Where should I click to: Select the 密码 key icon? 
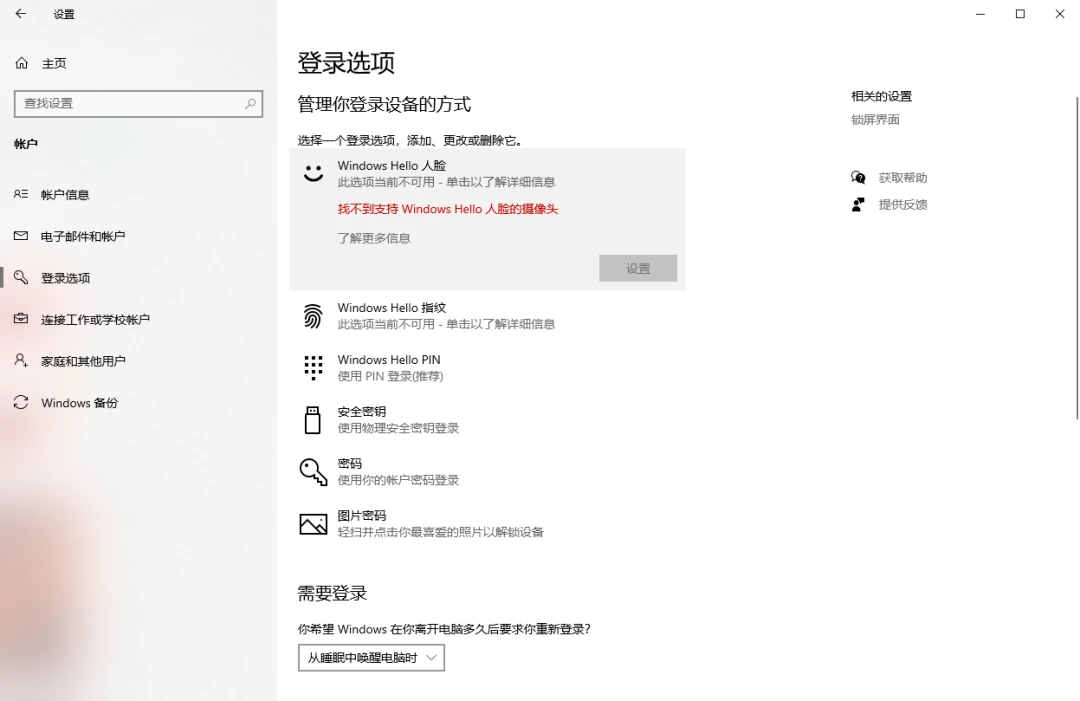[313, 471]
